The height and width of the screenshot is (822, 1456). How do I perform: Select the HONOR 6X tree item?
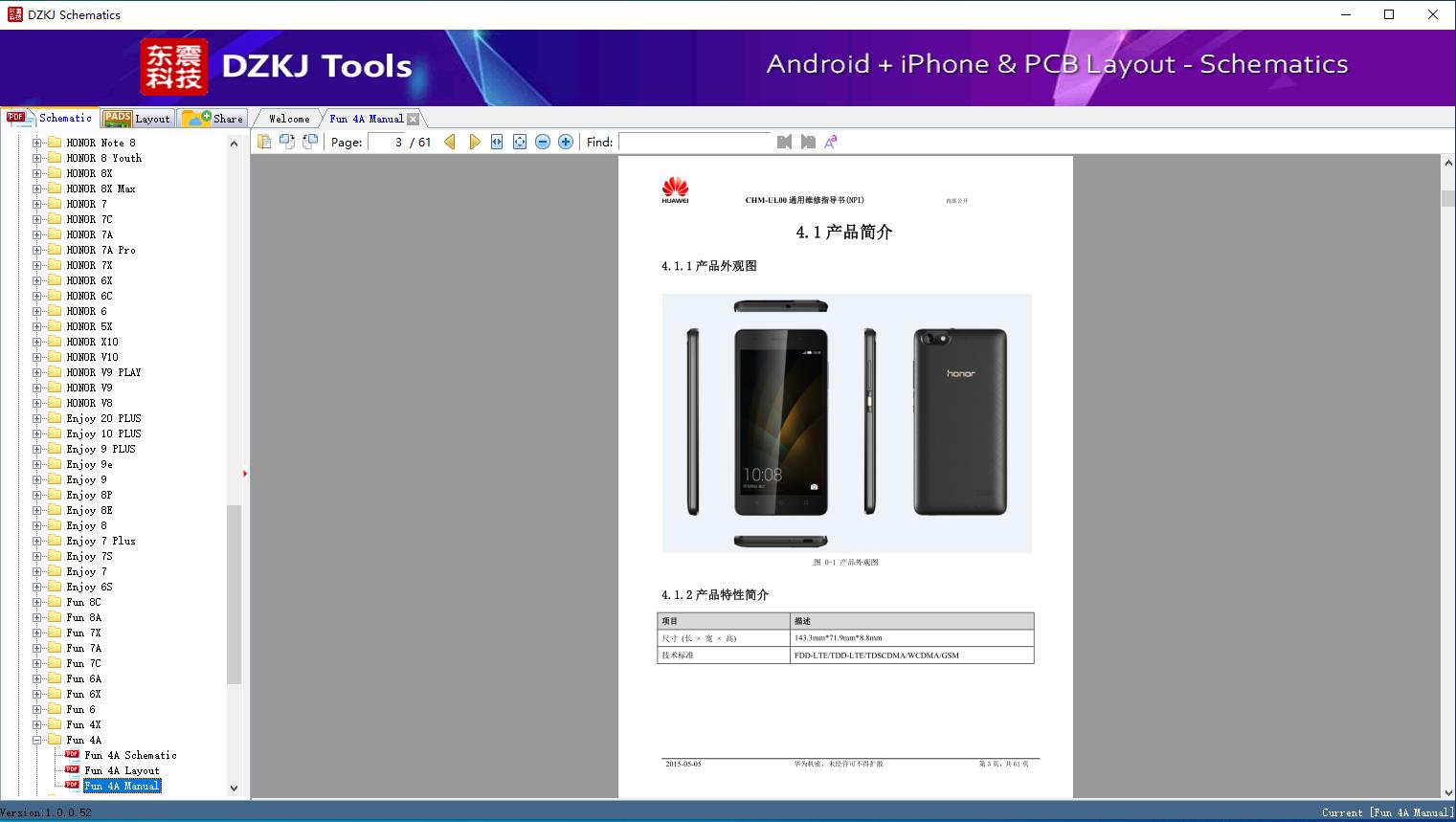(89, 280)
